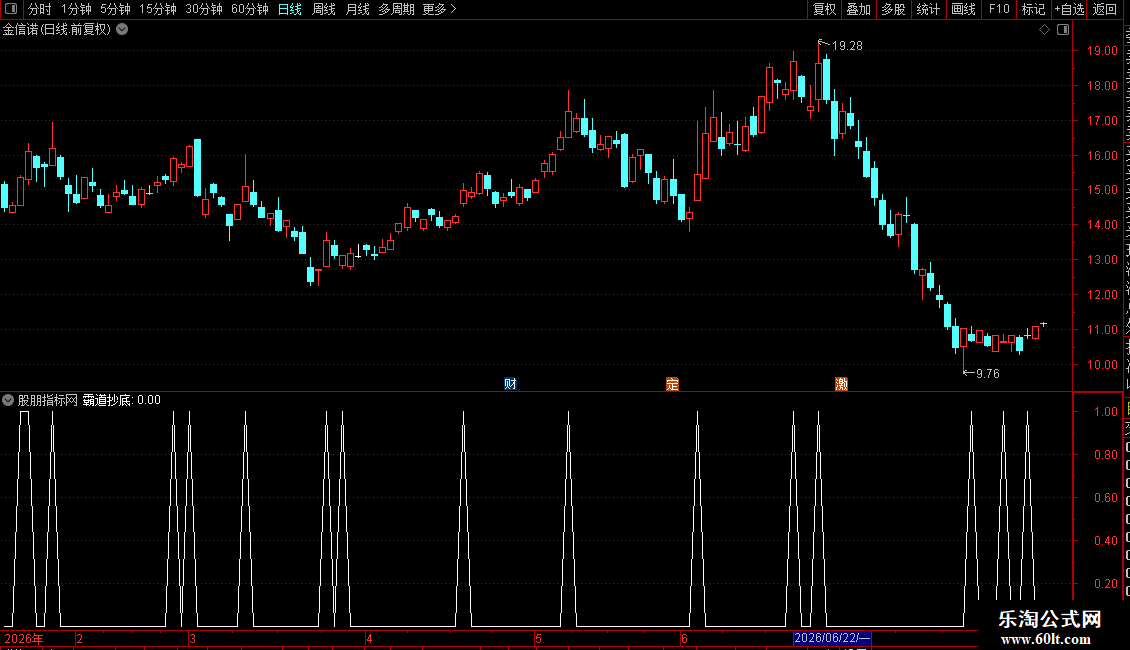The width and height of the screenshot is (1130, 650).
Task: Add stock via +自选 button
Action: point(1069,9)
